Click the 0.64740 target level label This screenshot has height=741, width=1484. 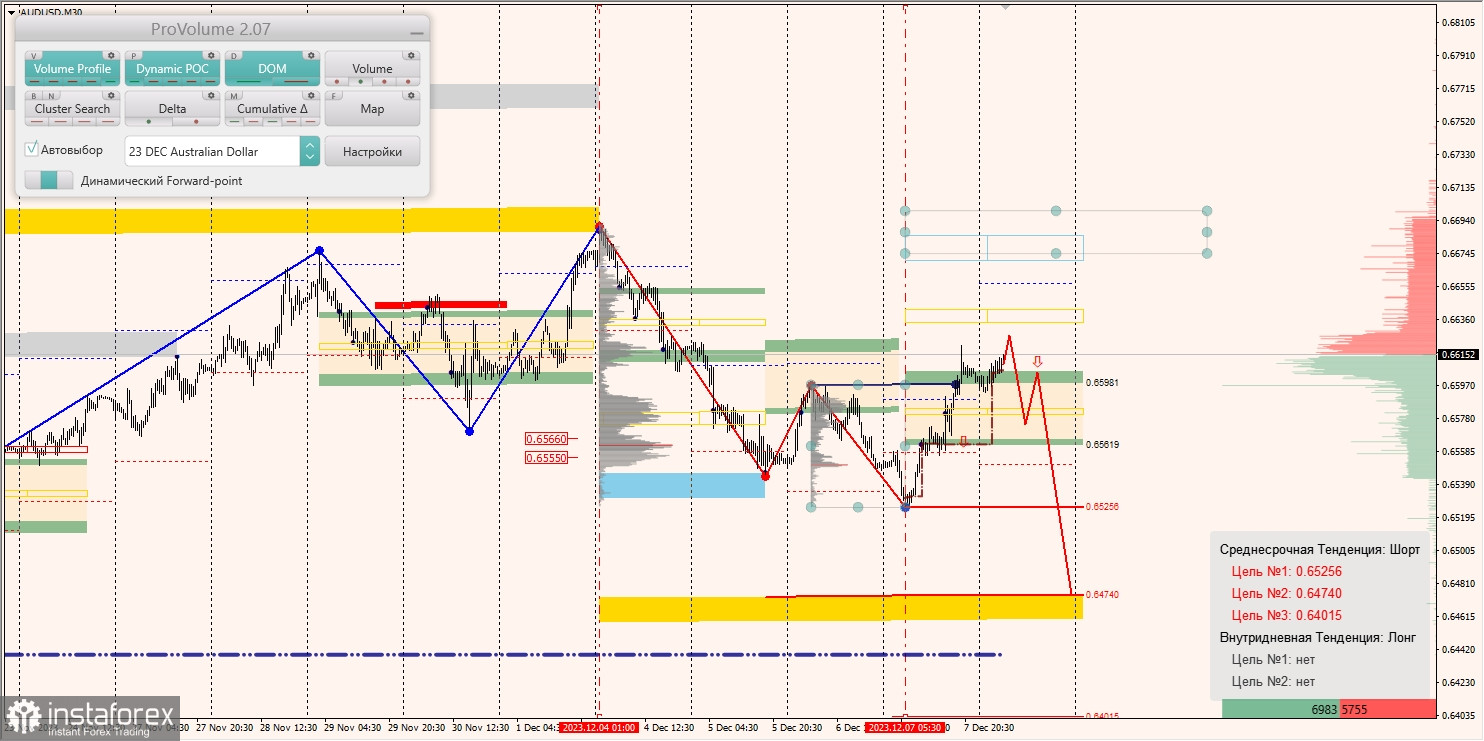(x=1102, y=595)
